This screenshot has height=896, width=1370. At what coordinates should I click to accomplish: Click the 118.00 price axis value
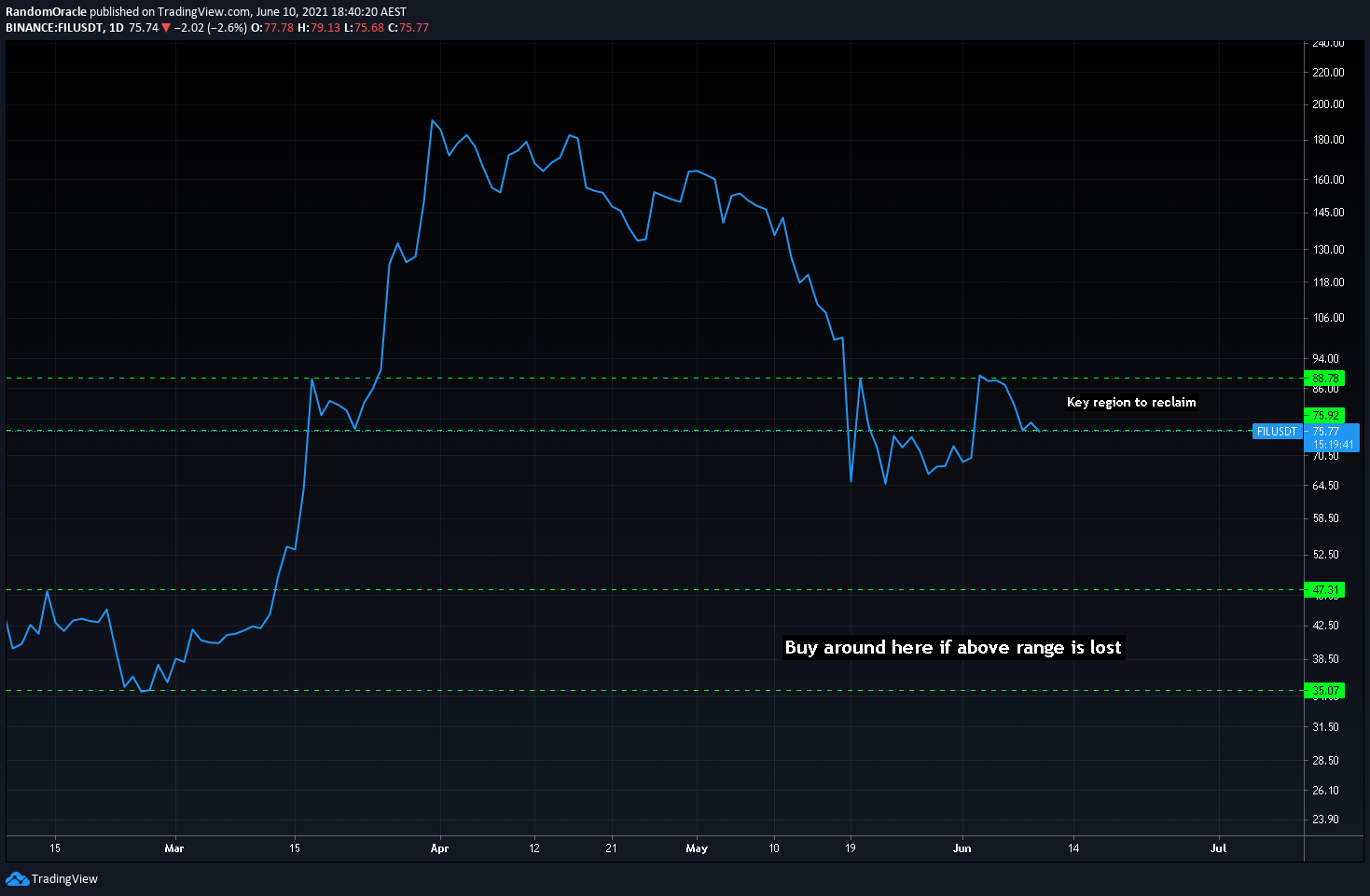click(x=1328, y=283)
